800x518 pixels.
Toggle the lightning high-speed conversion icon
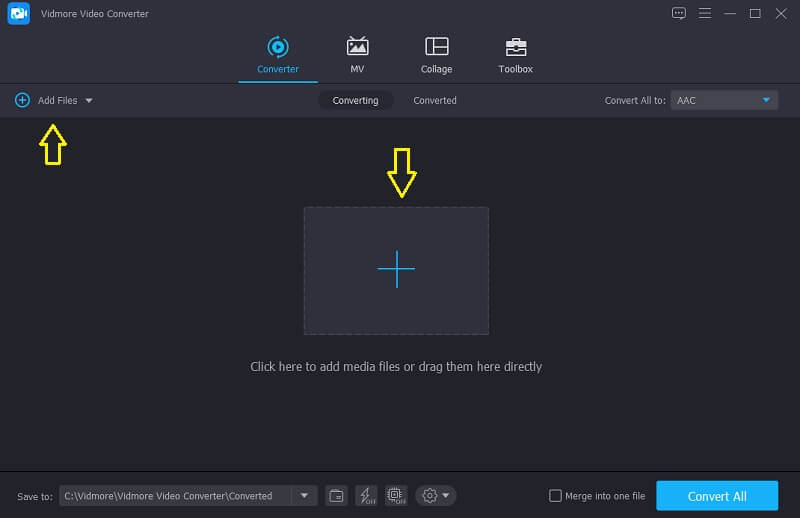point(366,495)
